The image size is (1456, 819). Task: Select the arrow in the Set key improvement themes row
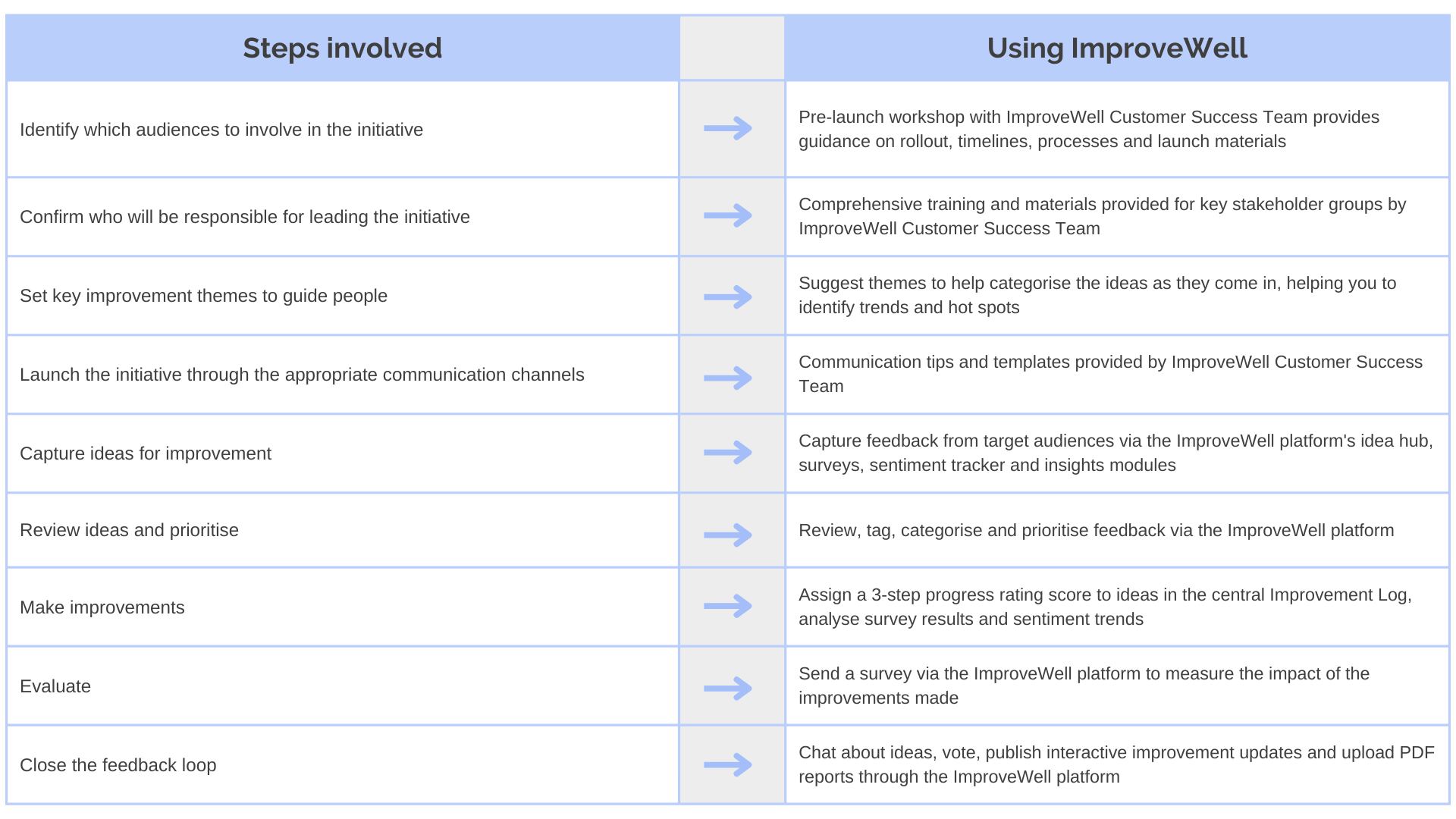click(728, 297)
